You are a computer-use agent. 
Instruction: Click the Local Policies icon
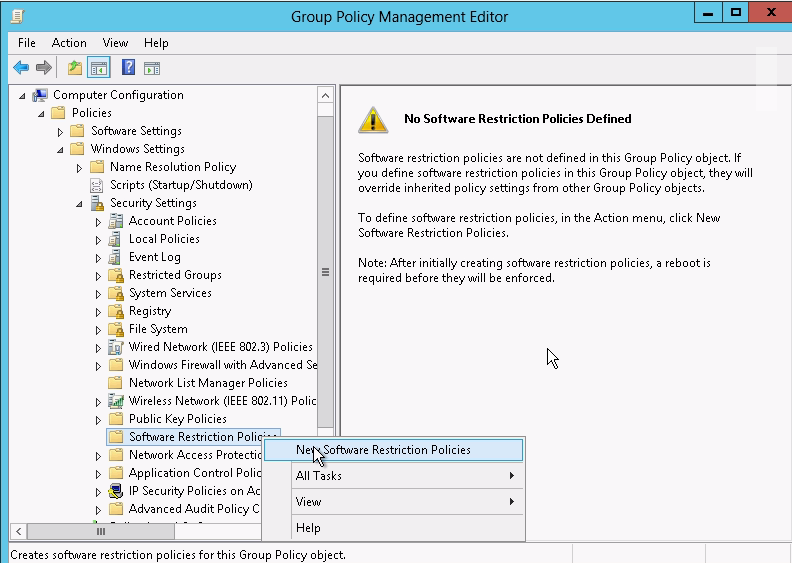tap(116, 239)
